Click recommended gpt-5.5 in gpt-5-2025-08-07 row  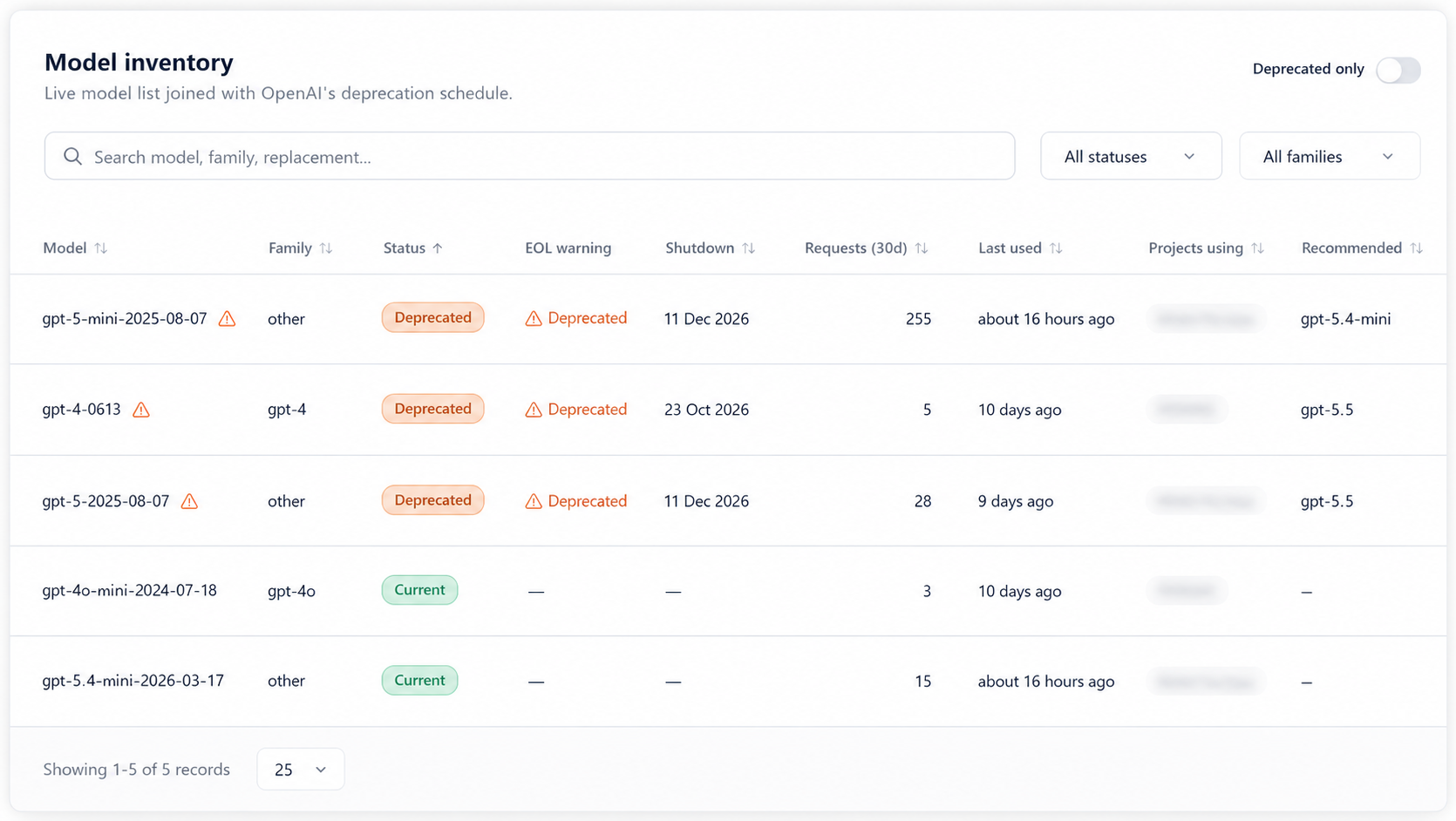tap(1327, 501)
